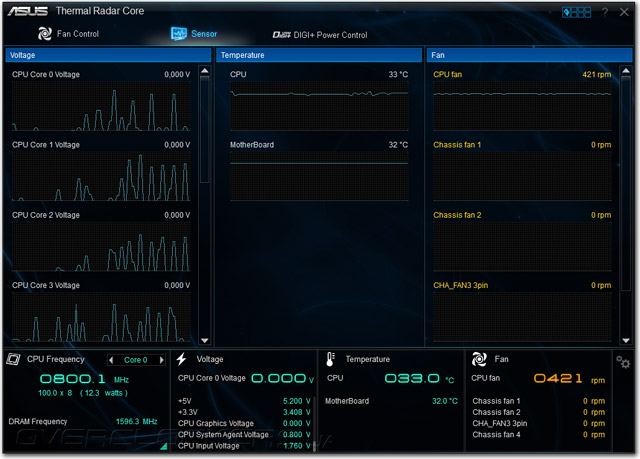Click the view mode grid icon in title bar

pos(576,12)
